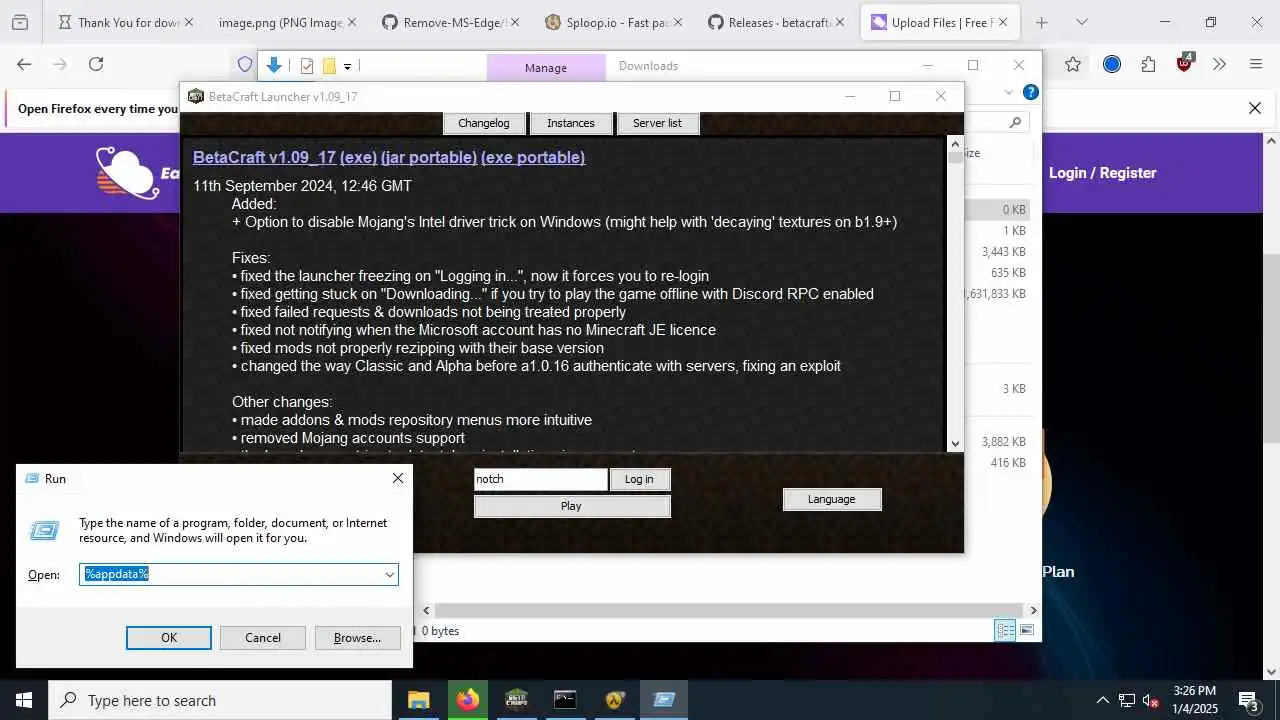The image size is (1280, 720).
Task: Open the Instances tab in BetaCraft
Action: [571, 123]
